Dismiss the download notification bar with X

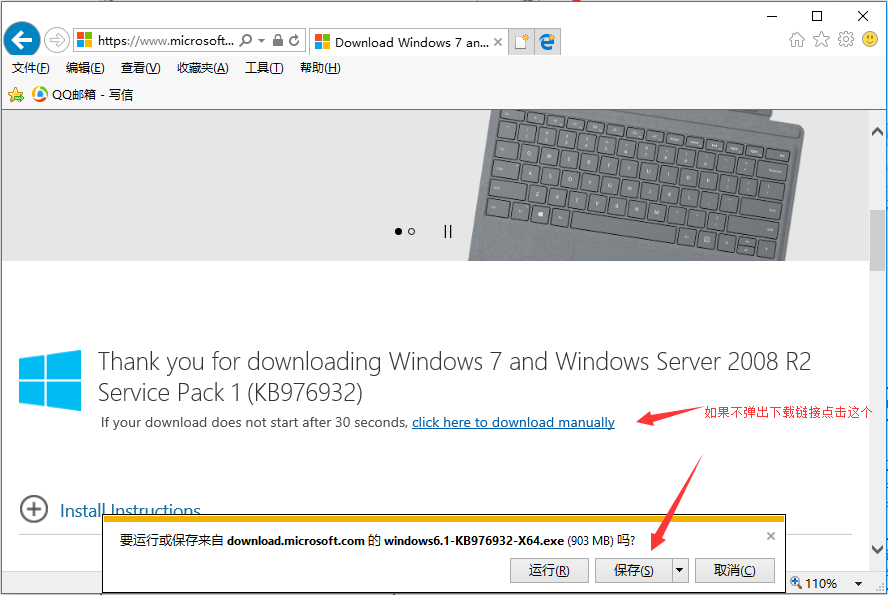click(x=770, y=536)
